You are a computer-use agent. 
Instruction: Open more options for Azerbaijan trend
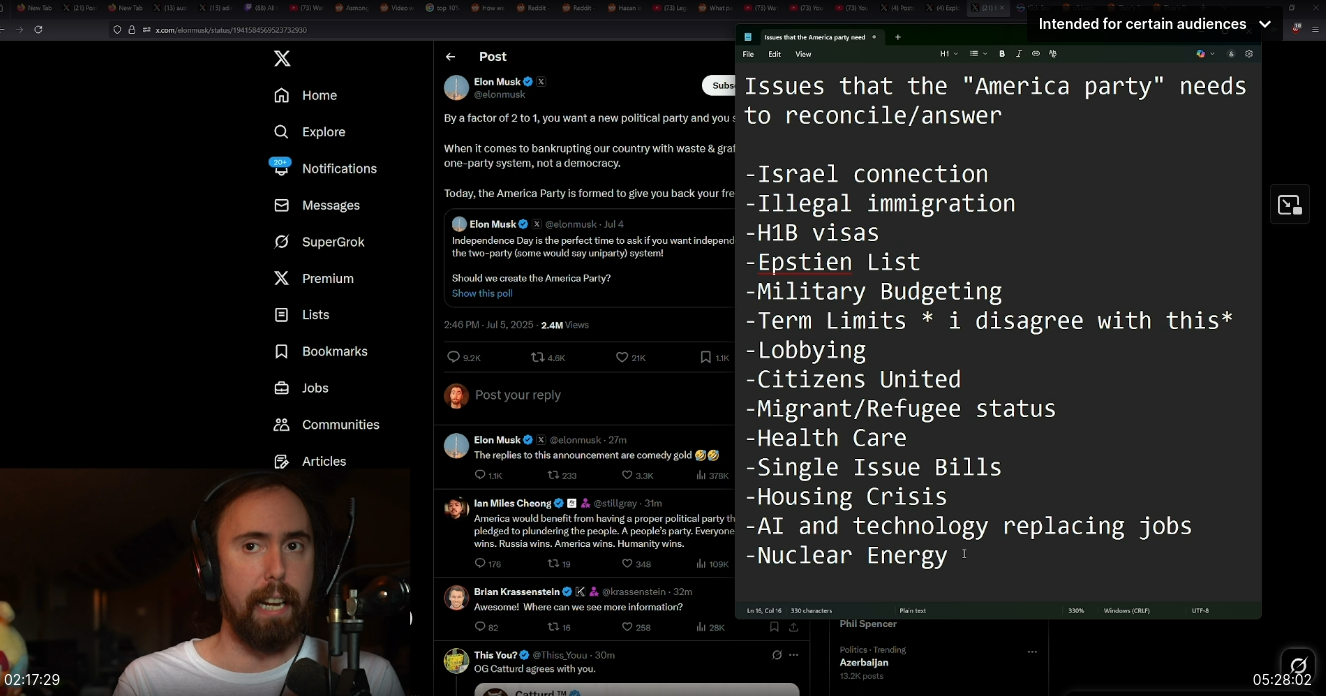pos(1032,651)
